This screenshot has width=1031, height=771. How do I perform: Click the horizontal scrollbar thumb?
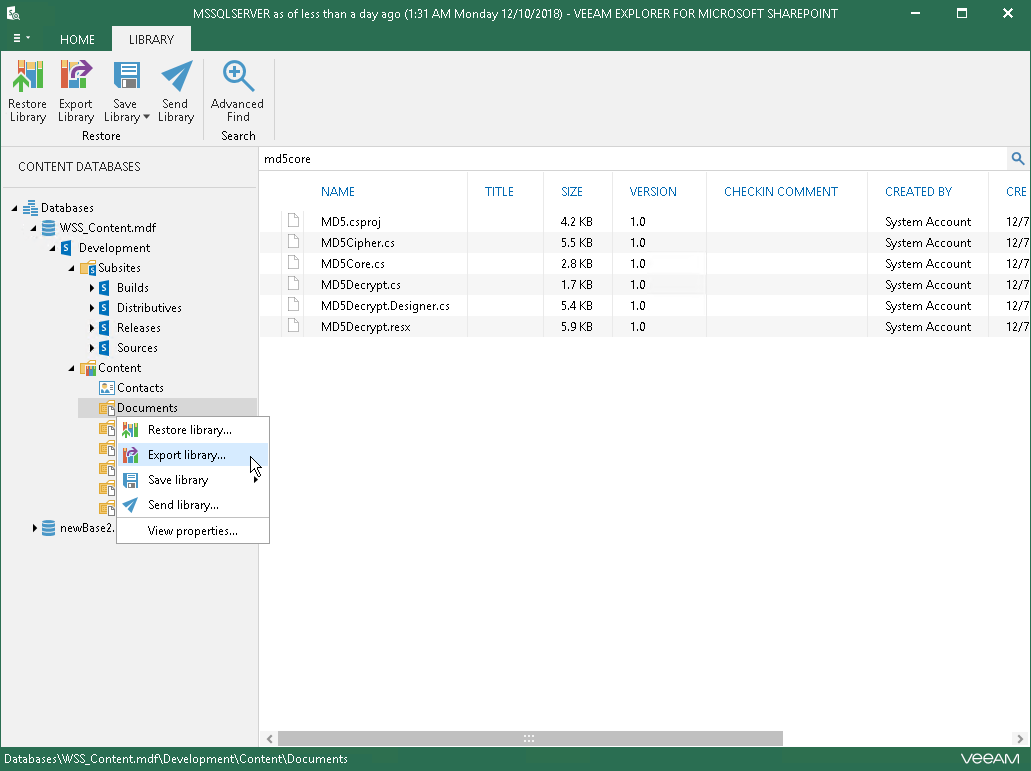click(x=530, y=739)
